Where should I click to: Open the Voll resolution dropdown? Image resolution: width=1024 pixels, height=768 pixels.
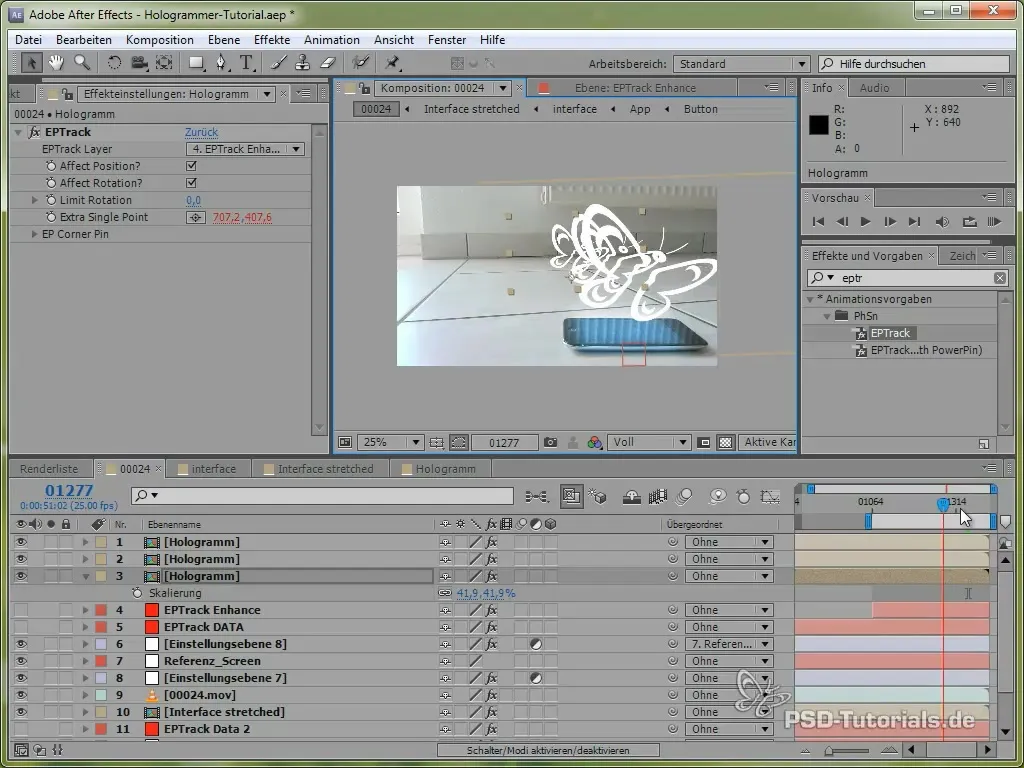point(649,443)
